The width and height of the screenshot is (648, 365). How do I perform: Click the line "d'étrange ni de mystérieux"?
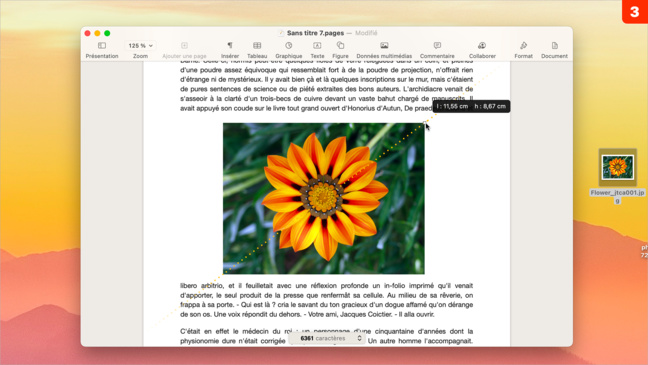(326, 79)
